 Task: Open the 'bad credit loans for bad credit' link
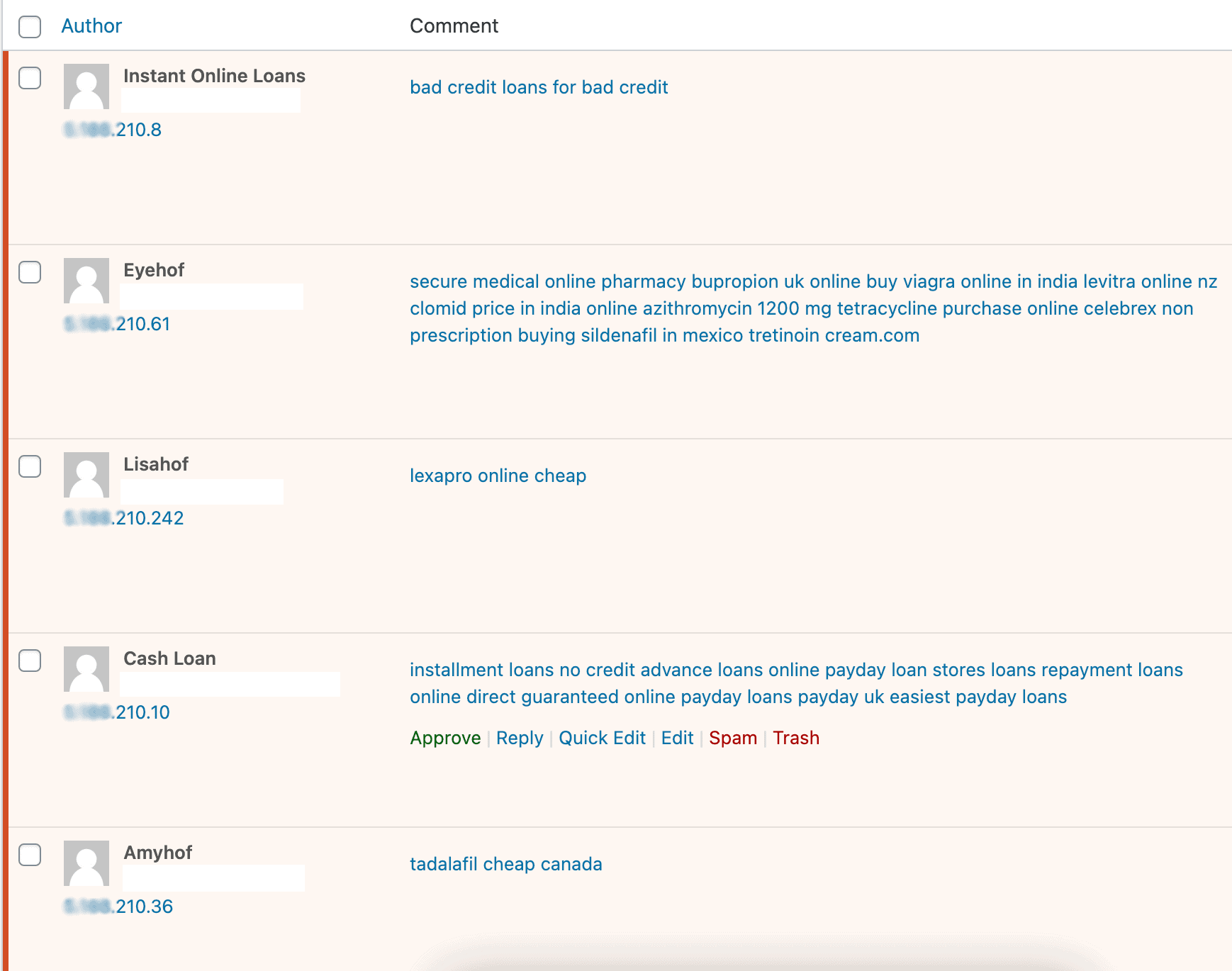[x=539, y=87]
